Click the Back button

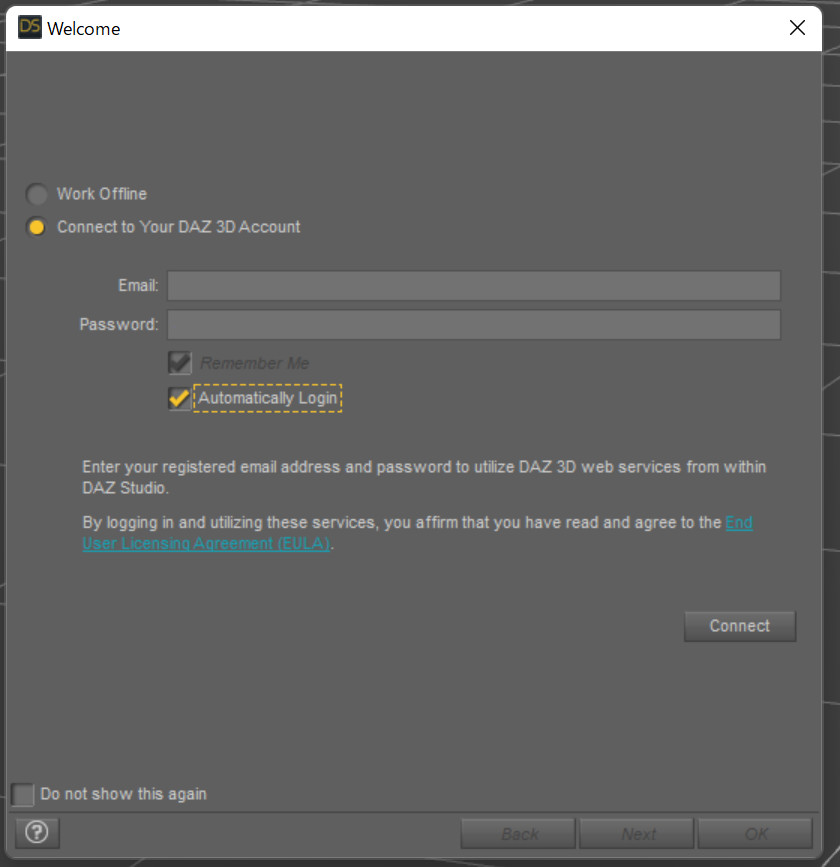pos(518,833)
